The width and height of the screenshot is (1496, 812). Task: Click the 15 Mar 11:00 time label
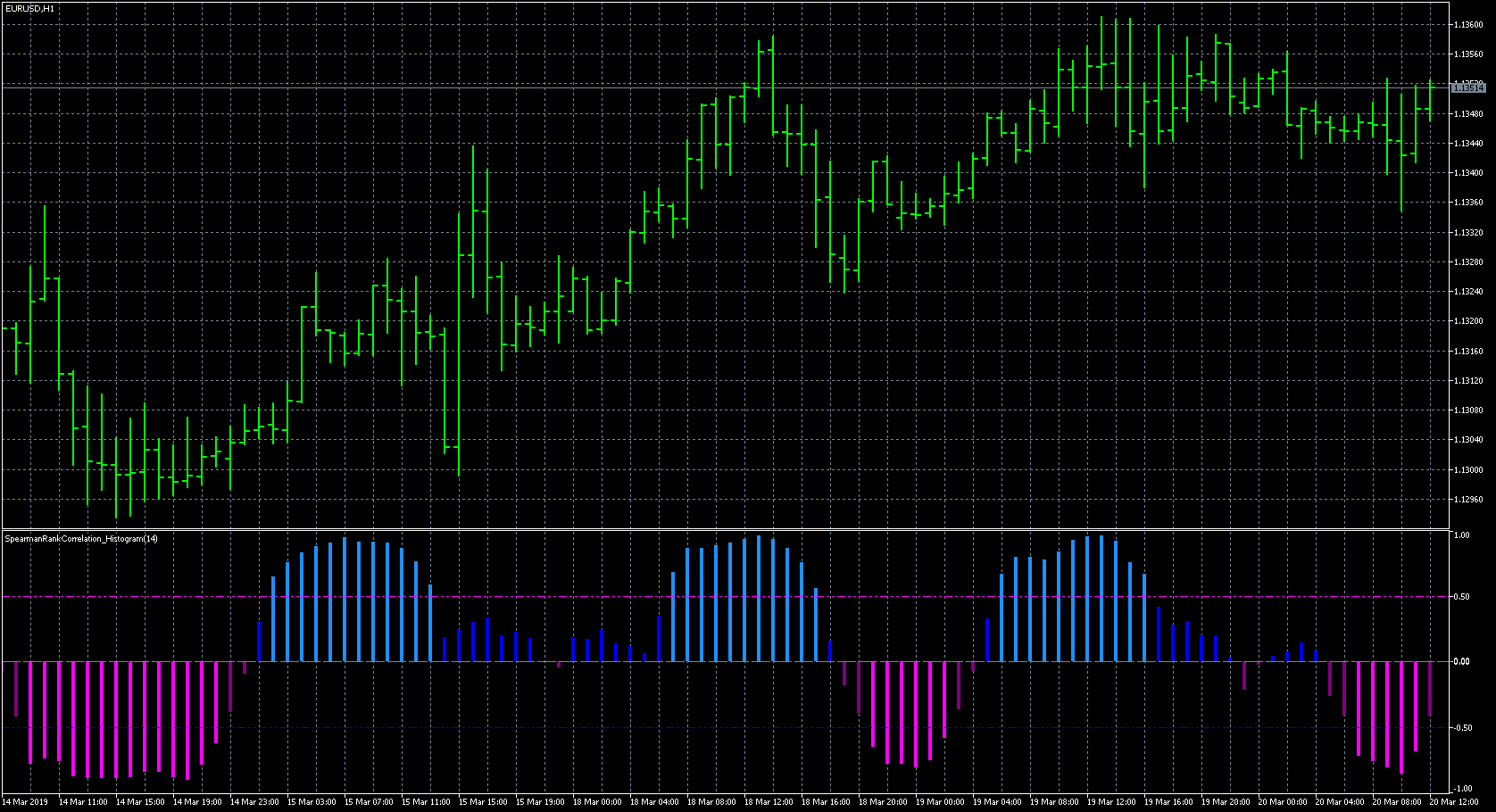pos(426,802)
